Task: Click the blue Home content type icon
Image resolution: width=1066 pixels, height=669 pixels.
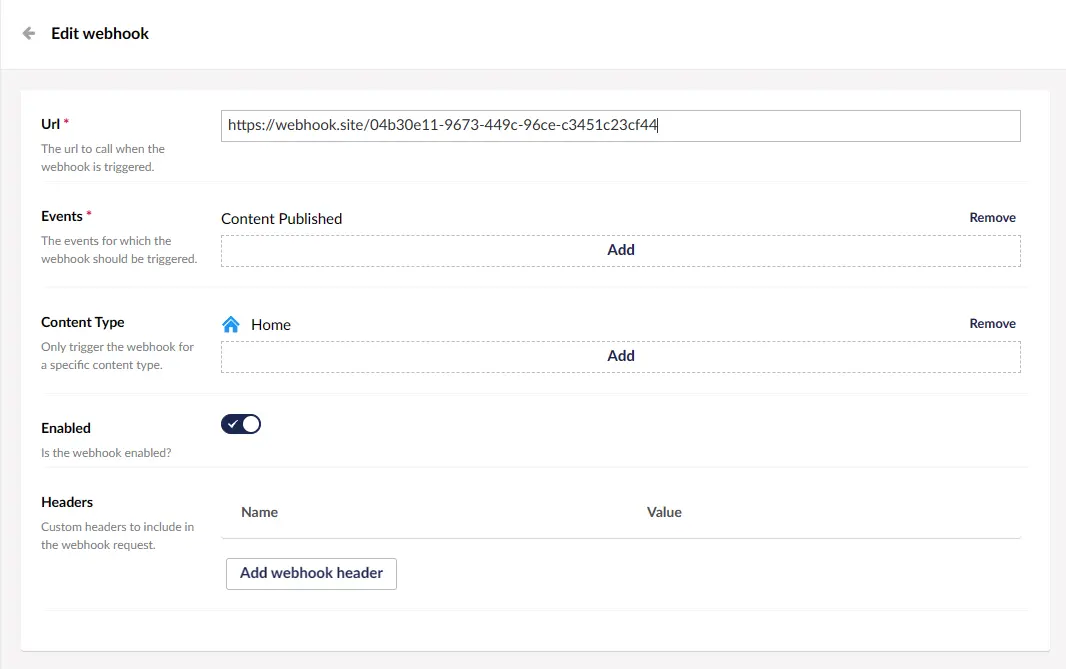Action: (231, 324)
